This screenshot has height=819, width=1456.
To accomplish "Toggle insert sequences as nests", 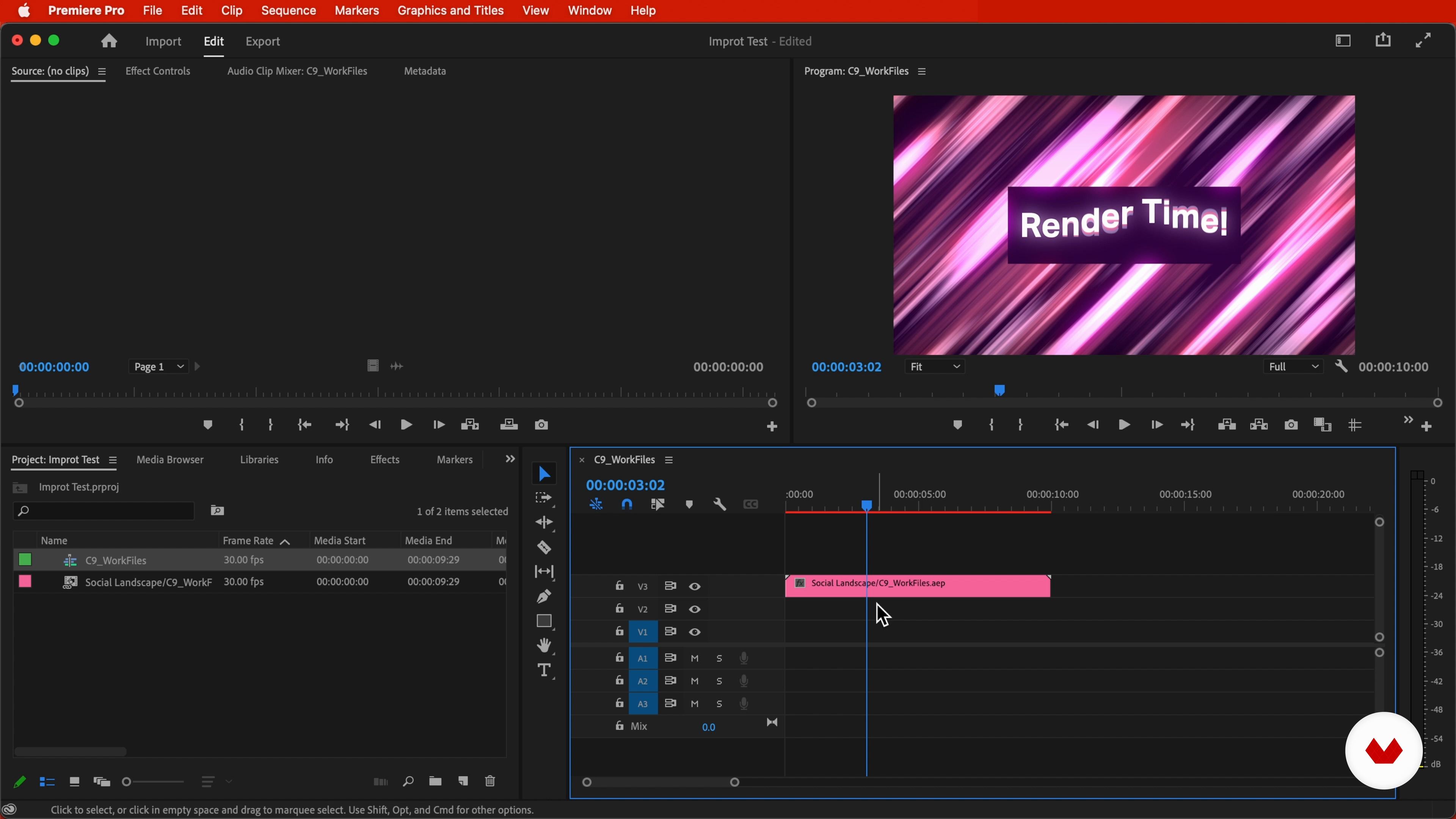I will (596, 504).
